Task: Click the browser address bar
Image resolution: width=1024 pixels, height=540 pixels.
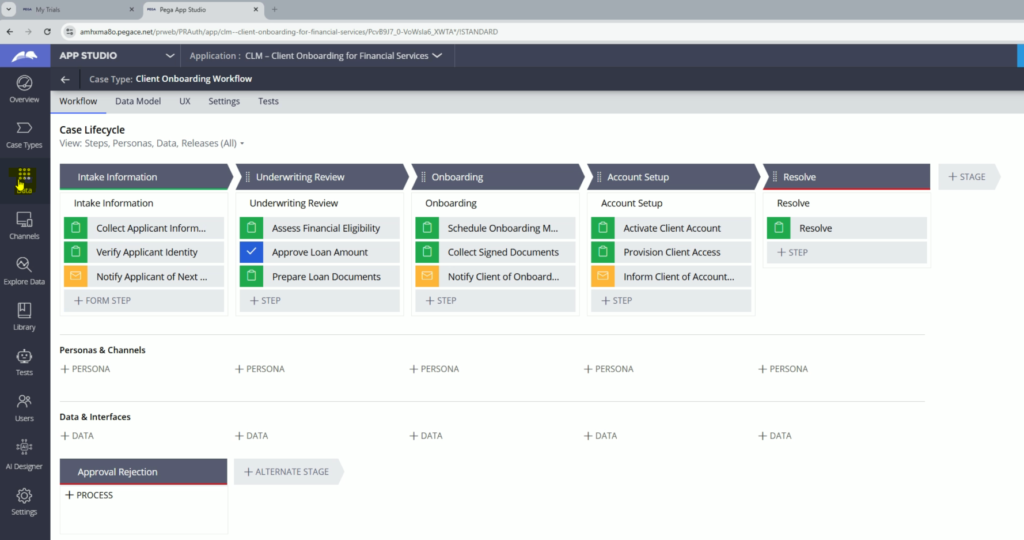Action: 500,32
